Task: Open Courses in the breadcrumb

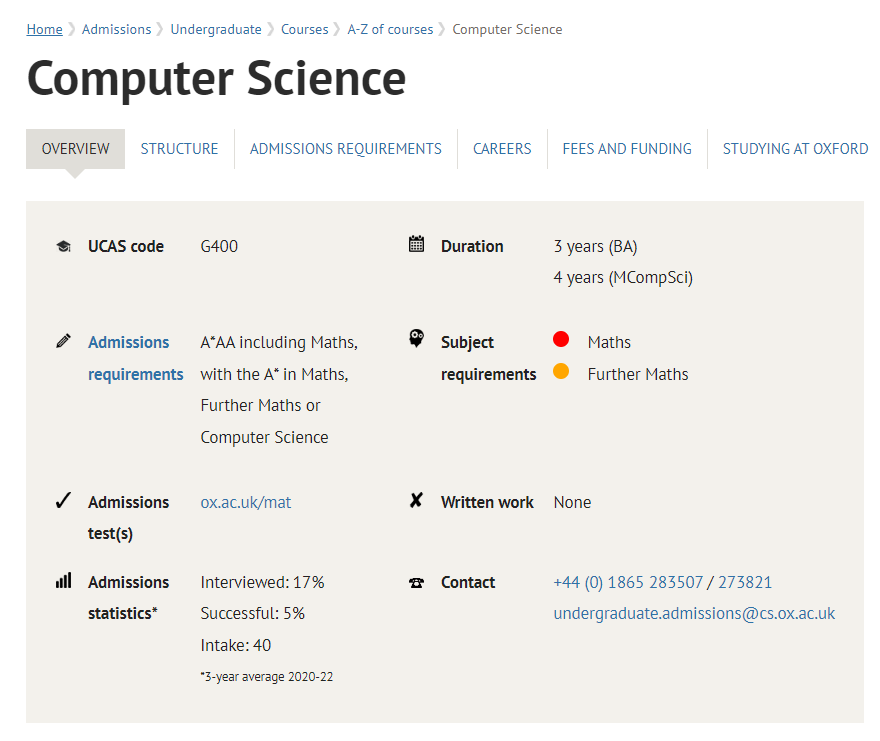Action: coord(305,29)
